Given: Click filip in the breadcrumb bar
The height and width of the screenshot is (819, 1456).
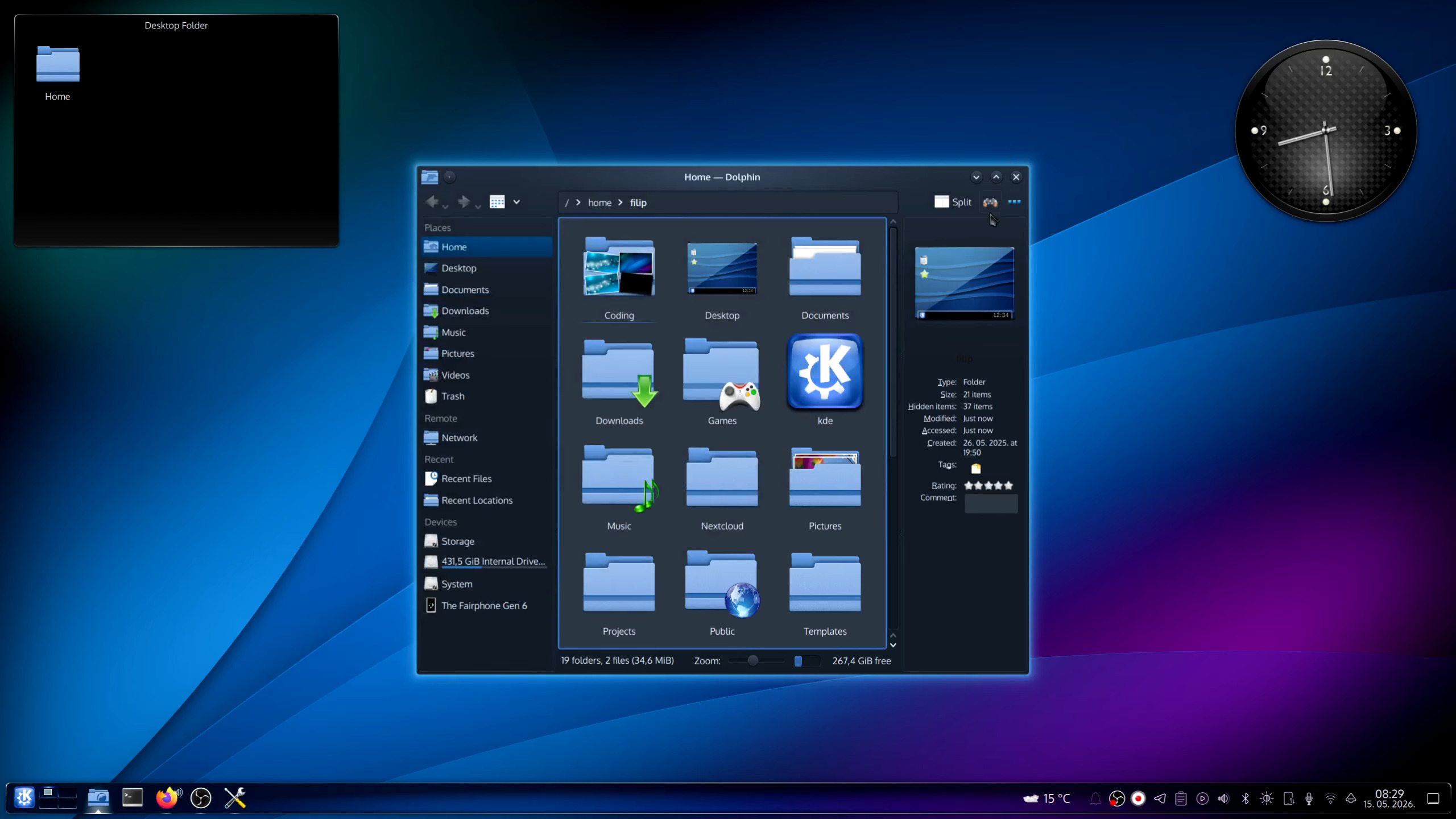Looking at the screenshot, I should click(638, 202).
